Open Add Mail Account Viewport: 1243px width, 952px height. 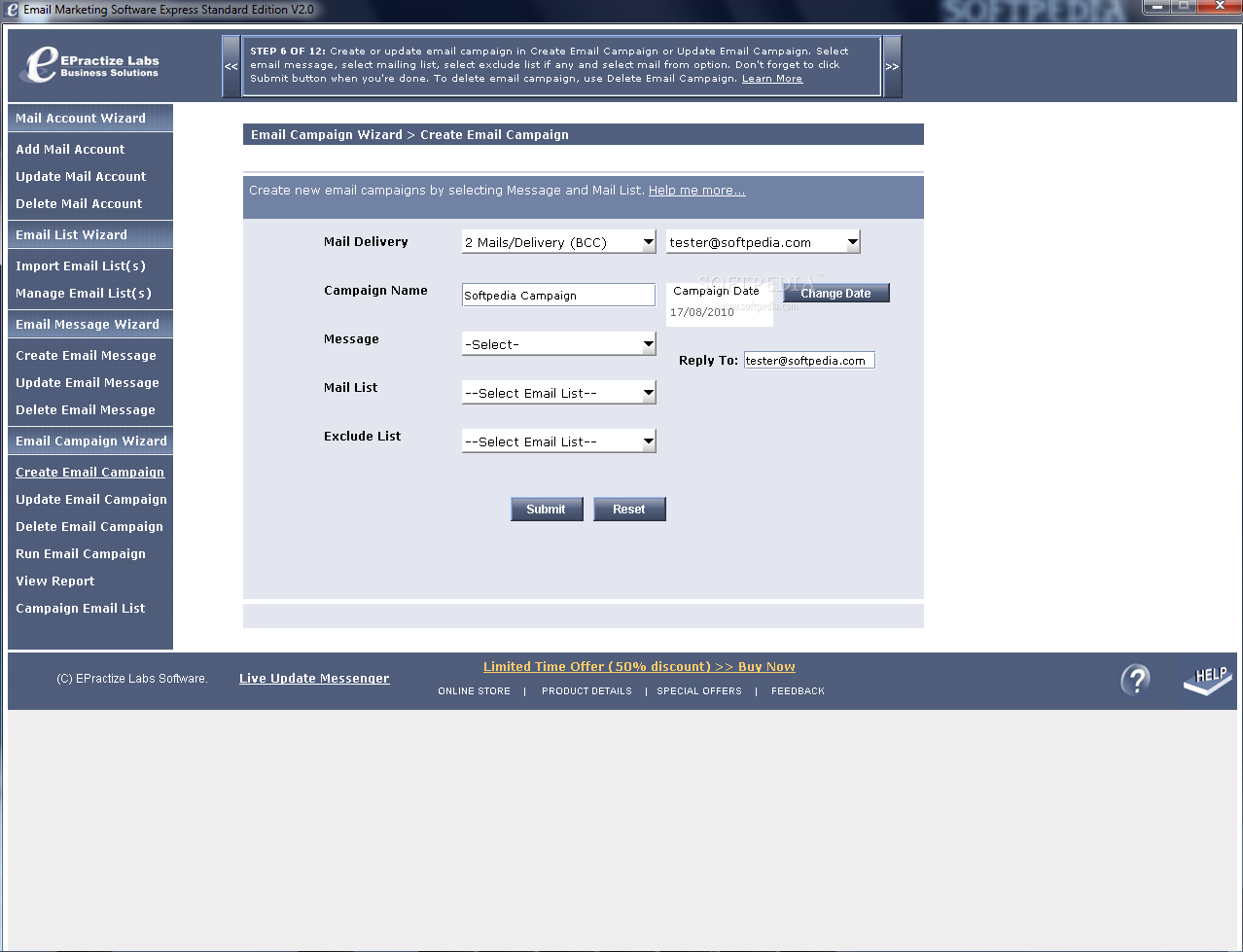coord(70,149)
